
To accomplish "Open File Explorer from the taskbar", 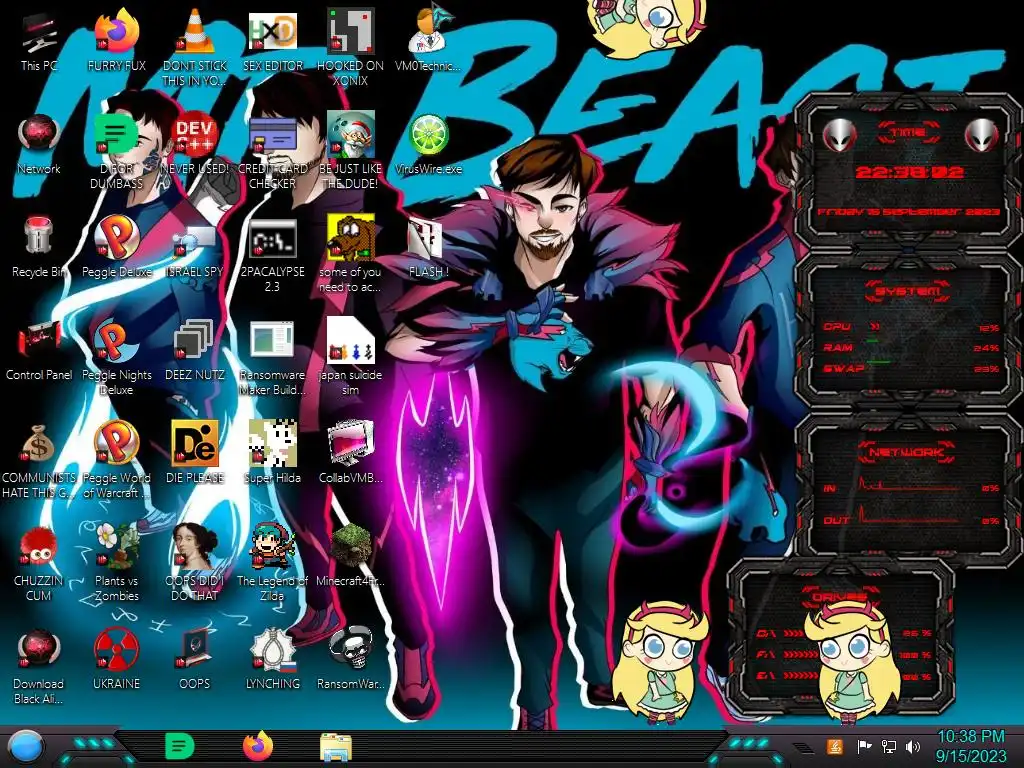I will (x=336, y=747).
